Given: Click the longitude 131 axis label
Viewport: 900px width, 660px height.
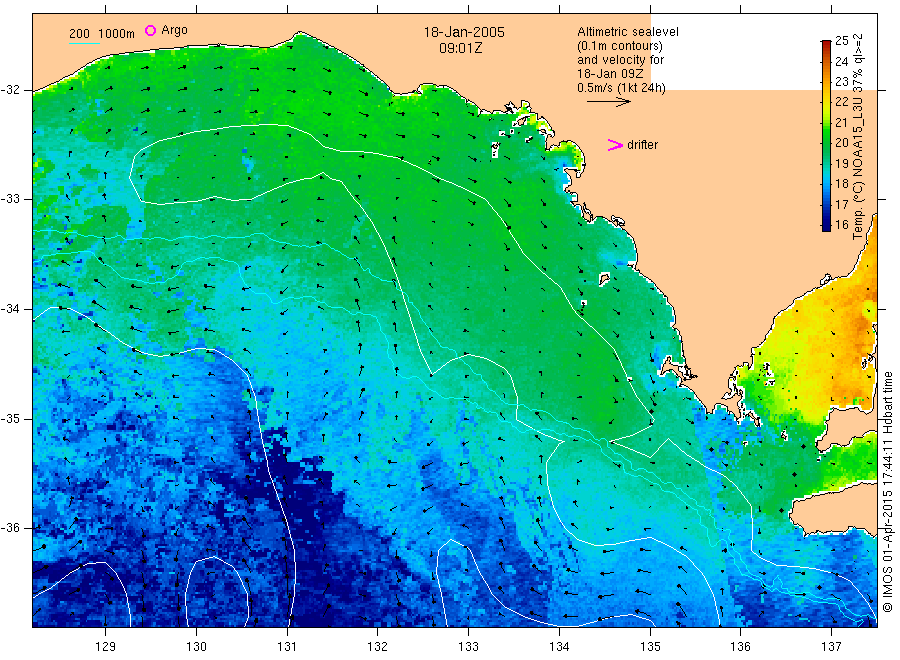Looking at the screenshot, I should (287, 647).
